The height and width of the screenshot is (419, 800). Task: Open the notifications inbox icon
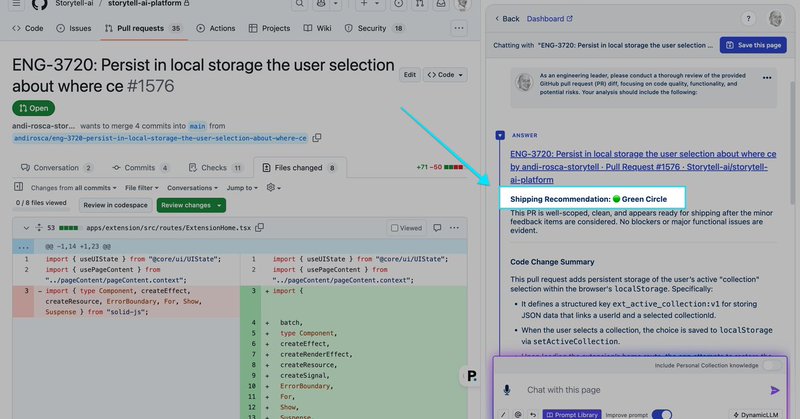click(441, 4)
